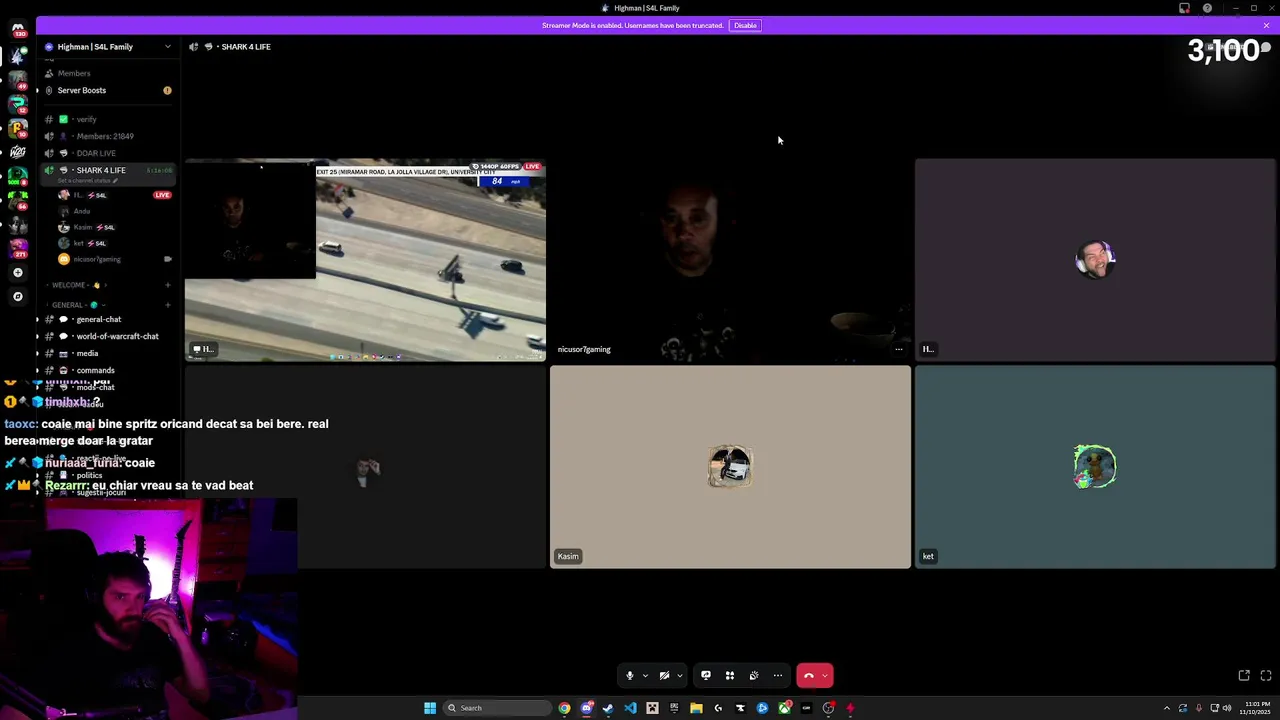
Task: Mute the microphone in call controls
Action: pyautogui.click(x=629, y=676)
